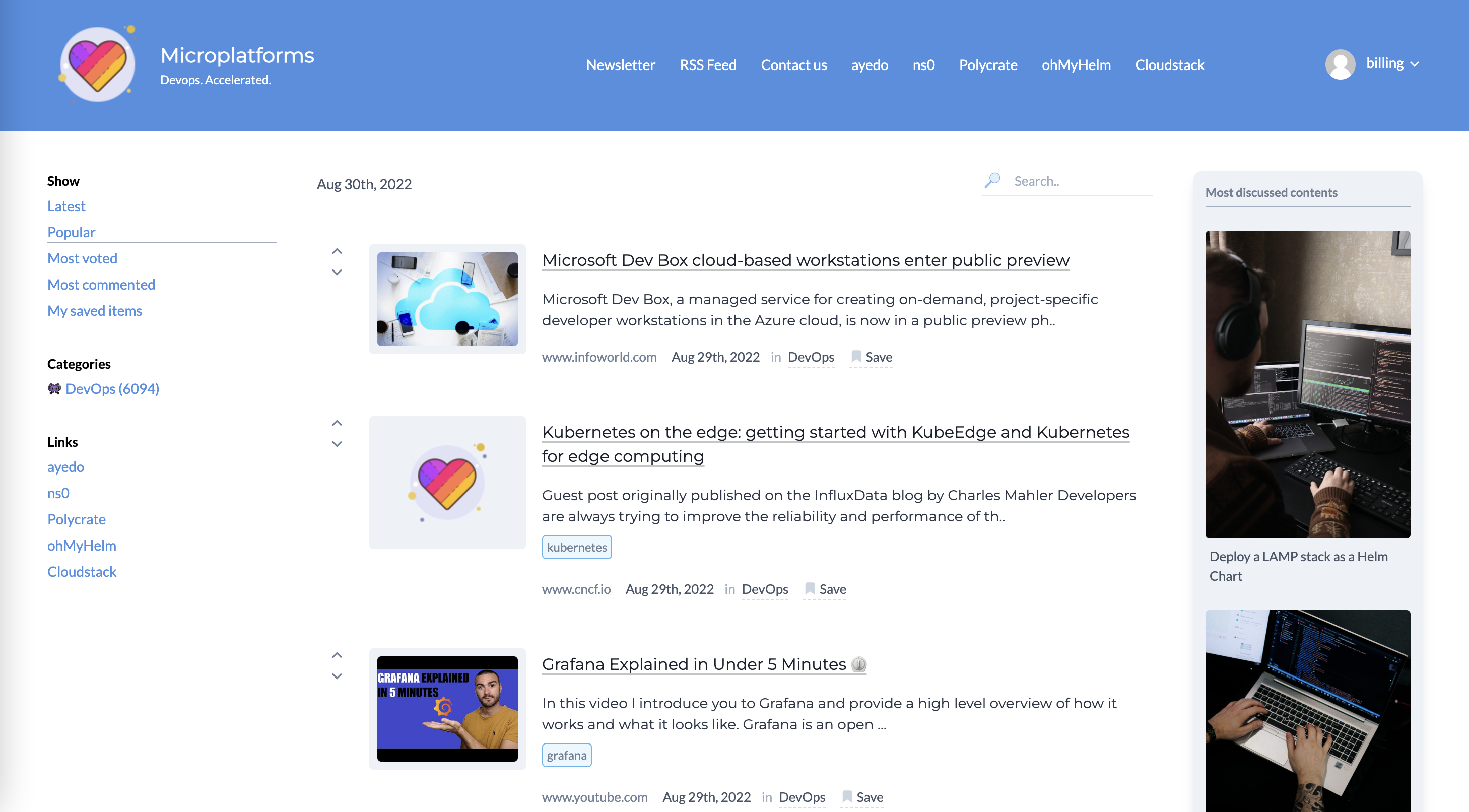Open Cloudstack in sidebar Links

82,572
